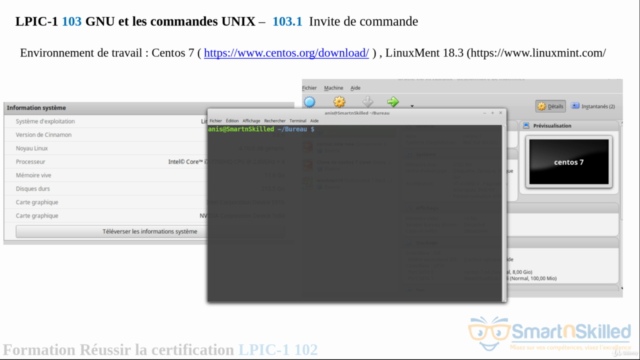Screen dimensions: 640x360
Task: Open the VirtualBox Fichier menu
Action: tap(309, 88)
